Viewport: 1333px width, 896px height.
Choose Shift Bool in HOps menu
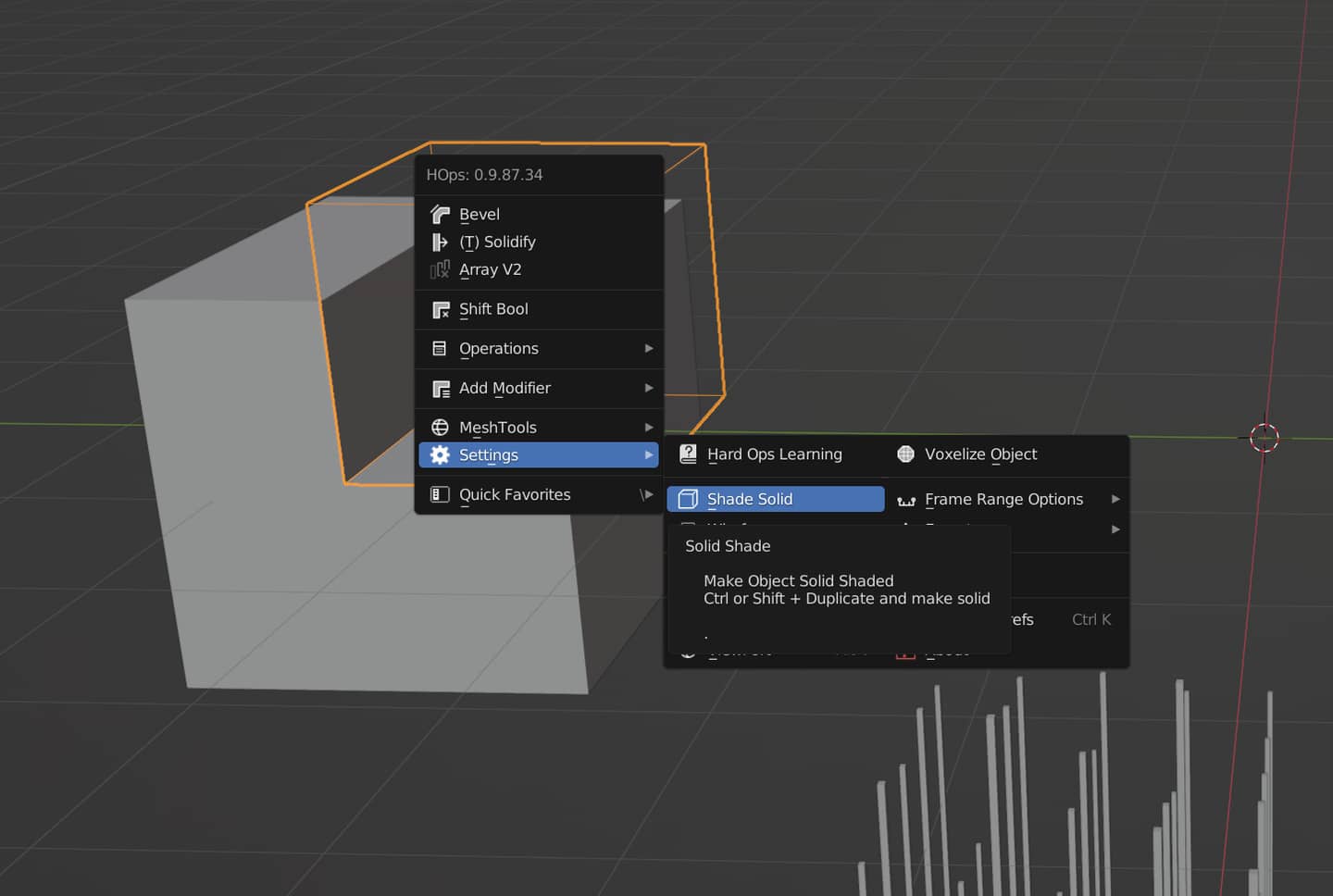tap(539, 310)
